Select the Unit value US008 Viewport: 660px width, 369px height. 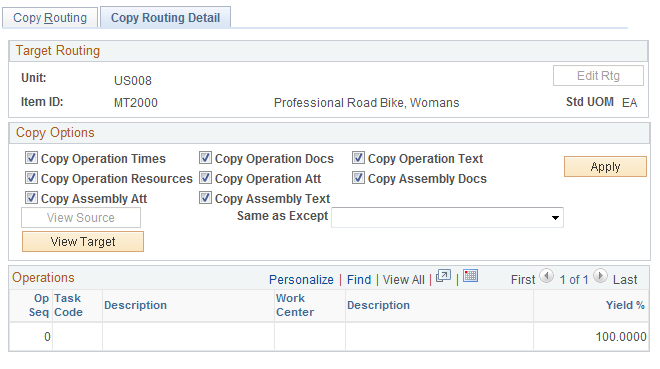pos(133,80)
